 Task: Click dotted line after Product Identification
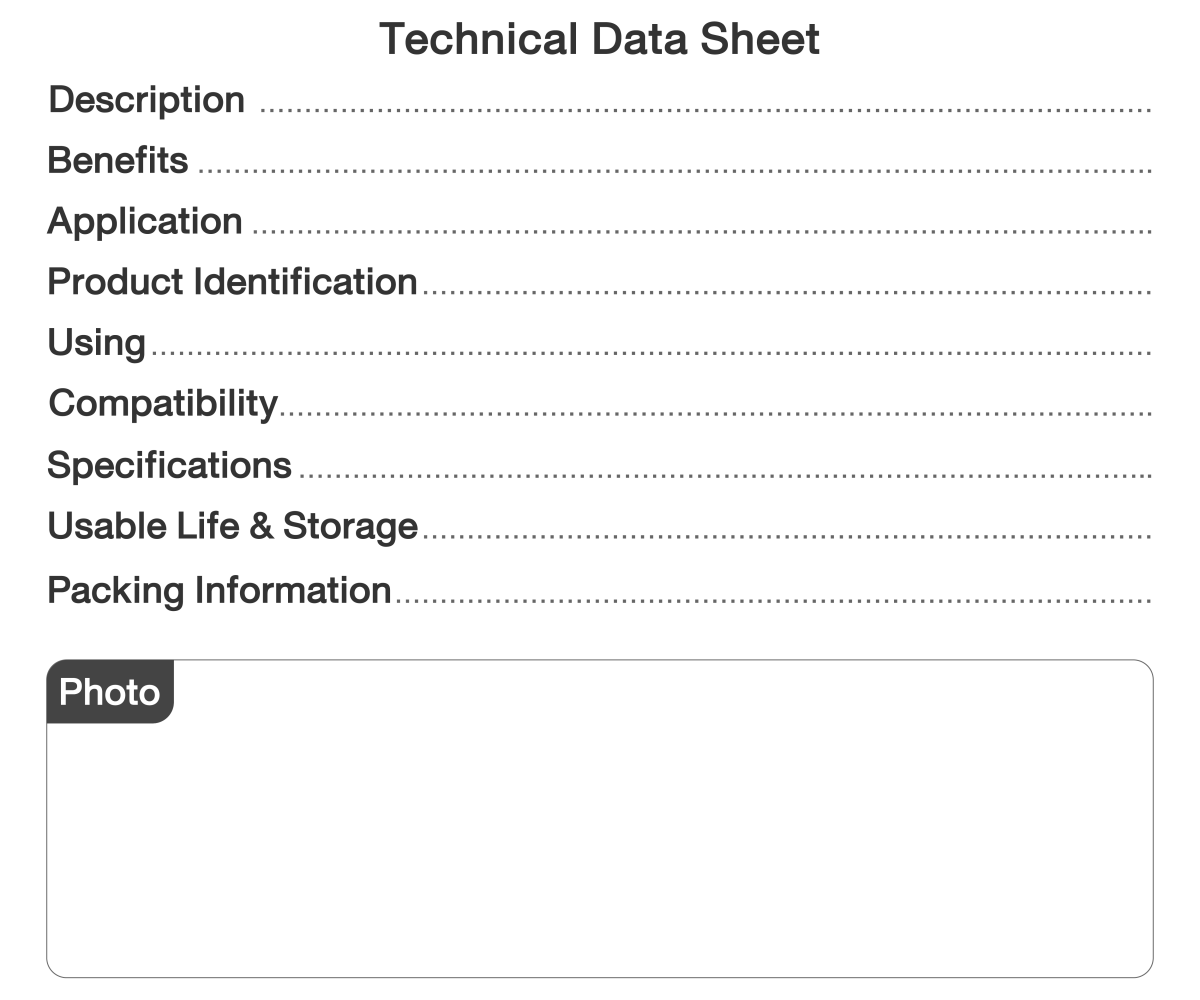(x=785, y=291)
